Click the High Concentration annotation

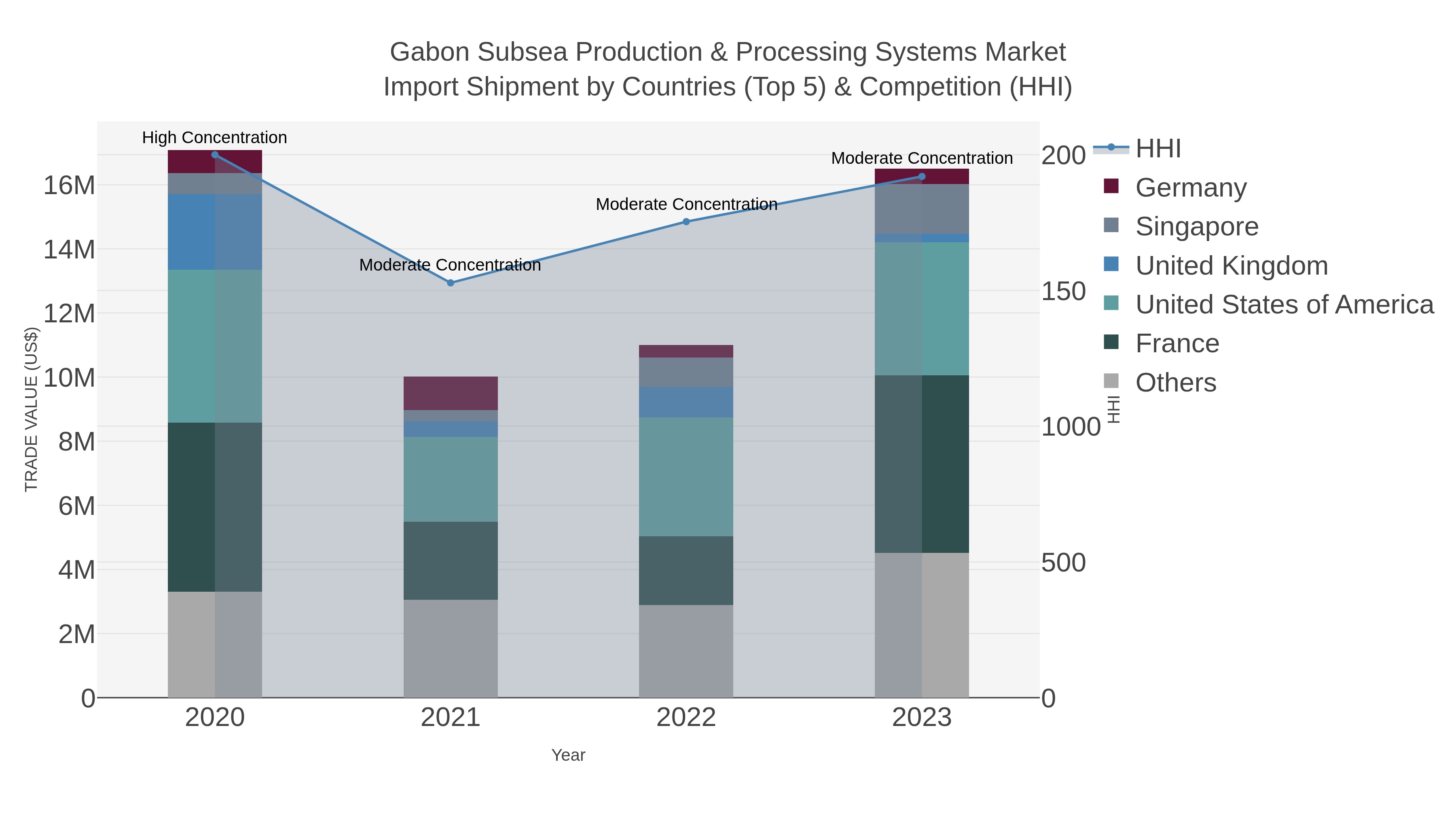tap(215, 138)
